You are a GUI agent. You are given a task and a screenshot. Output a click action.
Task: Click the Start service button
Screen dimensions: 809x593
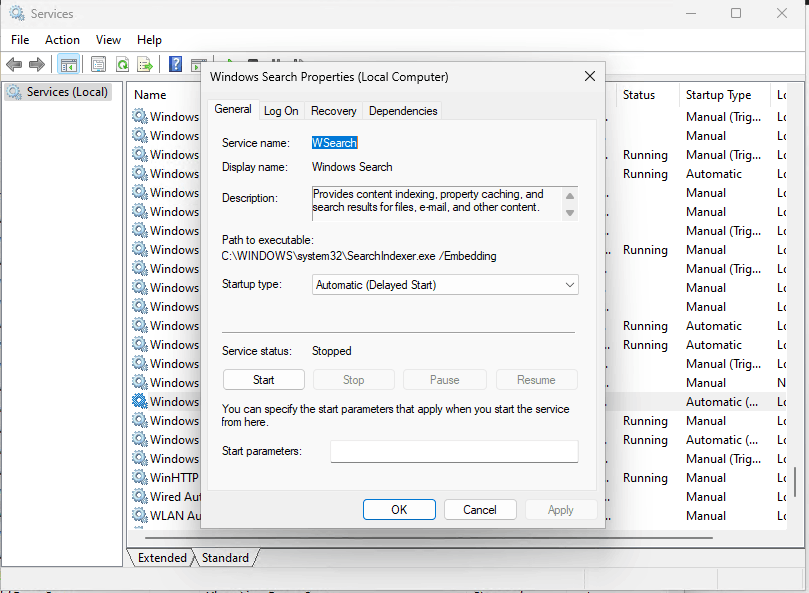click(264, 380)
